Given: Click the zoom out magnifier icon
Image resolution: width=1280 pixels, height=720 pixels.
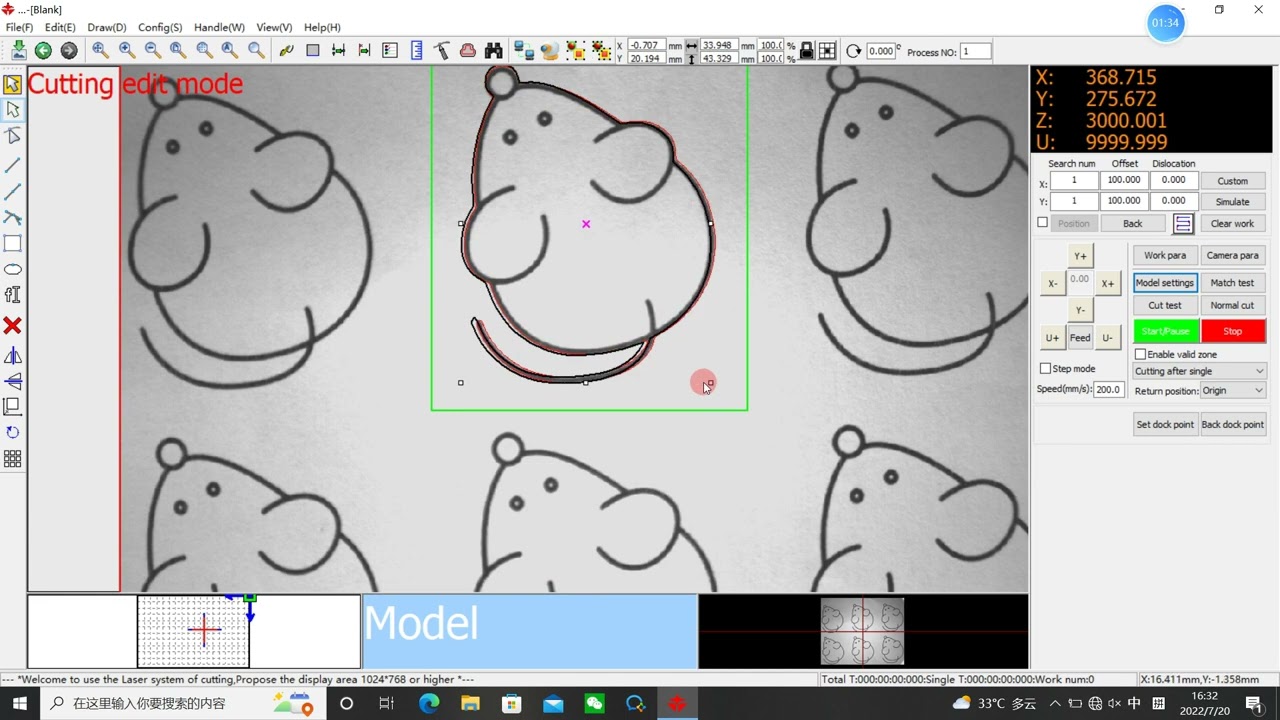Looking at the screenshot, I should click(152, 50).
